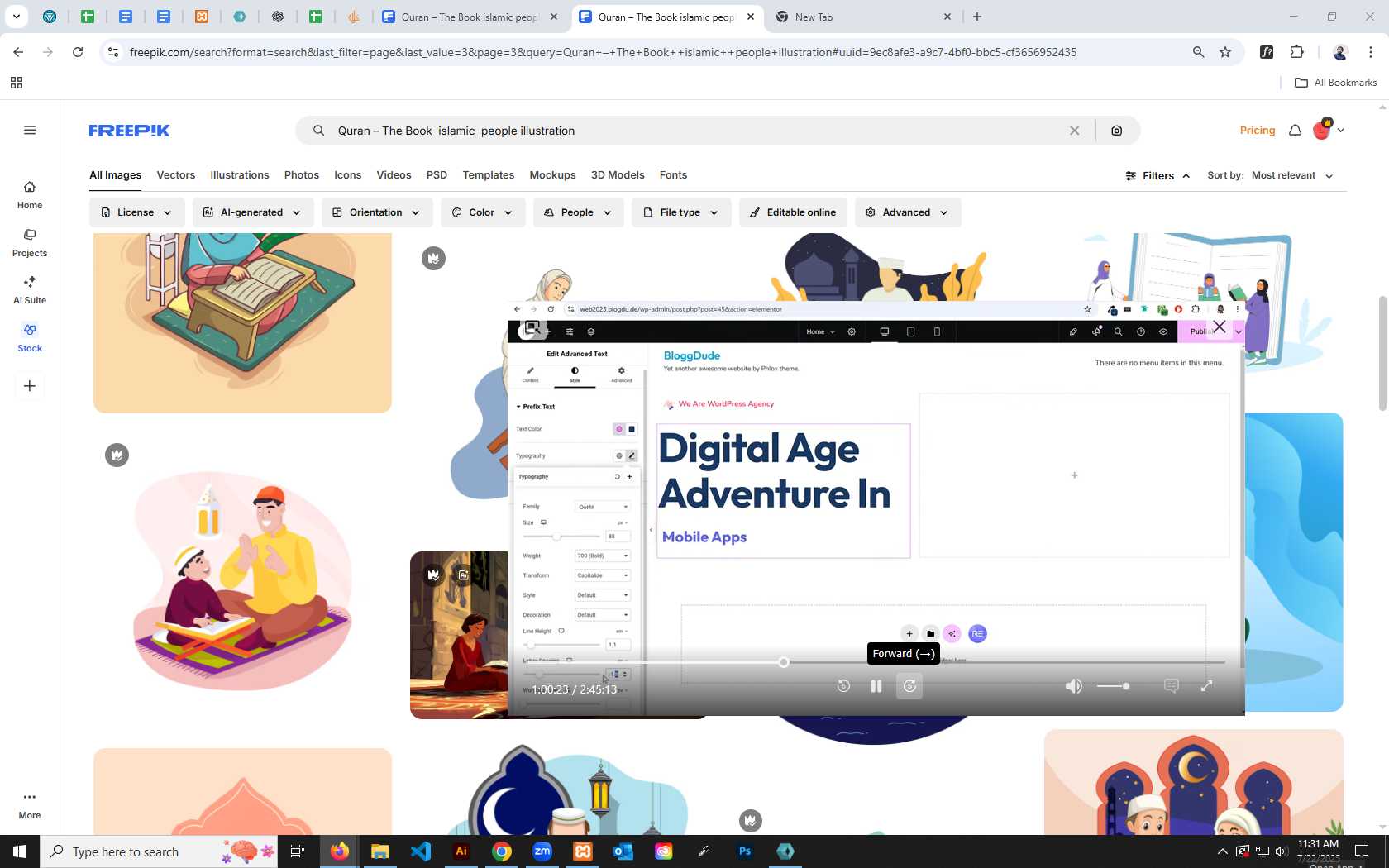This screenshot has height=868, width=1389.
Task: Open AI Suite in sidebar
Action: [x=30, y=290]
